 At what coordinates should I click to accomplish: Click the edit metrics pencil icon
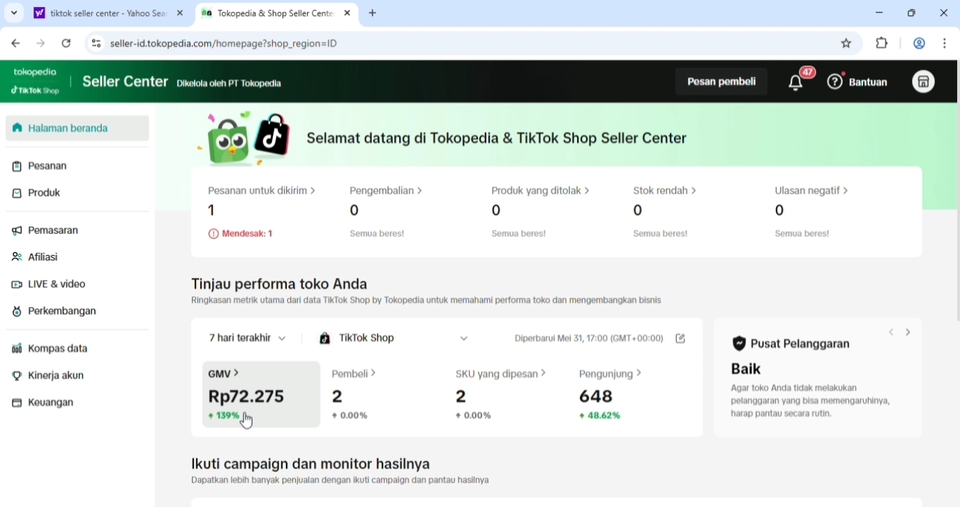tap(680, 338)
